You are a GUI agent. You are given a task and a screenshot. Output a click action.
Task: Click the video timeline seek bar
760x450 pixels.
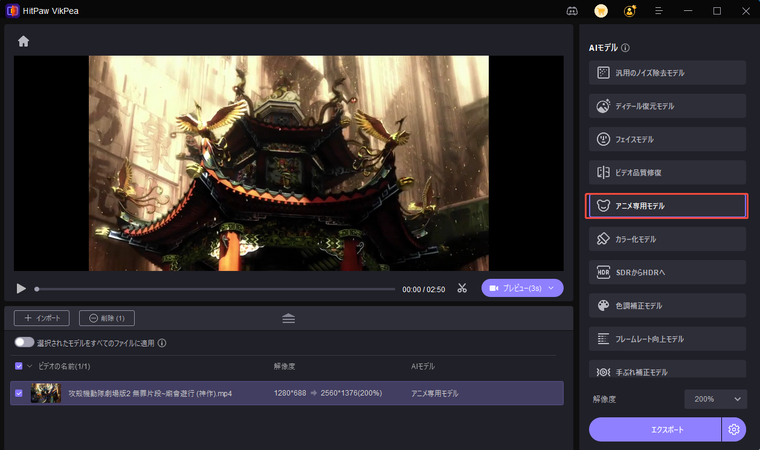point(216,289)
